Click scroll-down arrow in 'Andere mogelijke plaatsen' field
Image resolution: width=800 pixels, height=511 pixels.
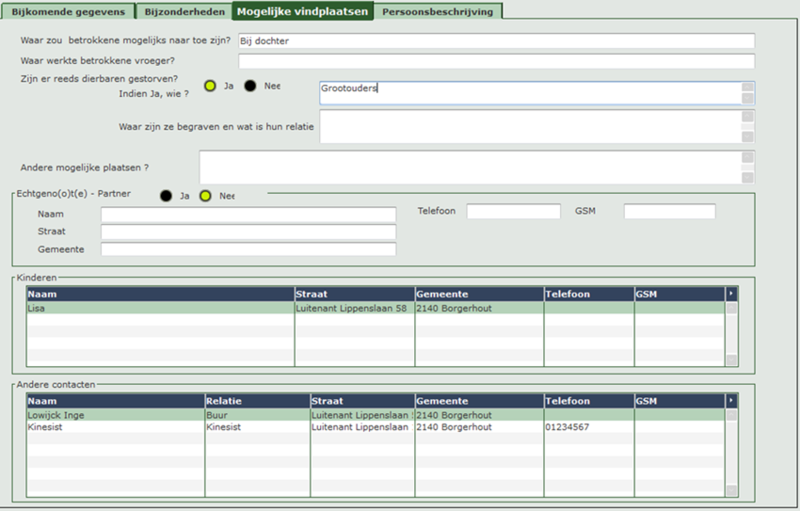tap(747, 177)
